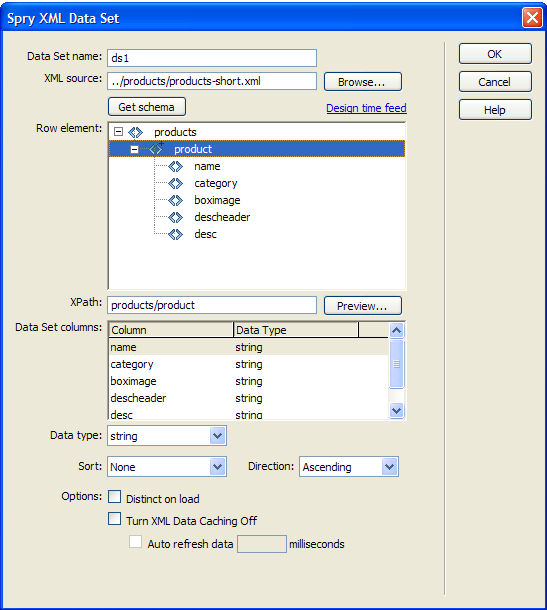547x610 pixels.
Task: Click the product repeating-node icon
Action: 156,149
